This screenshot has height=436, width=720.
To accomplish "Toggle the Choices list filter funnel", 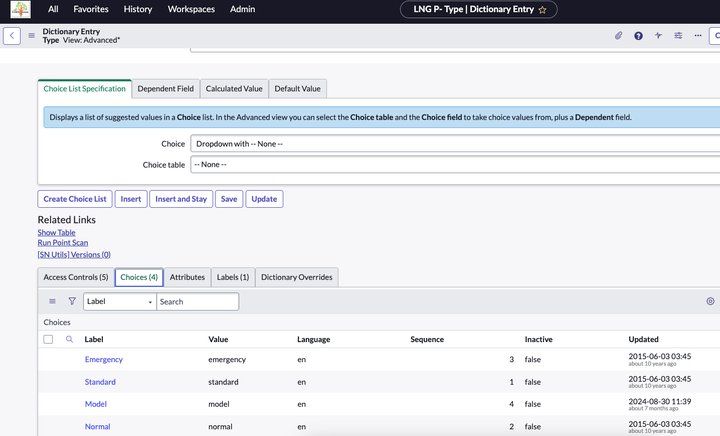I will [72, 302].
